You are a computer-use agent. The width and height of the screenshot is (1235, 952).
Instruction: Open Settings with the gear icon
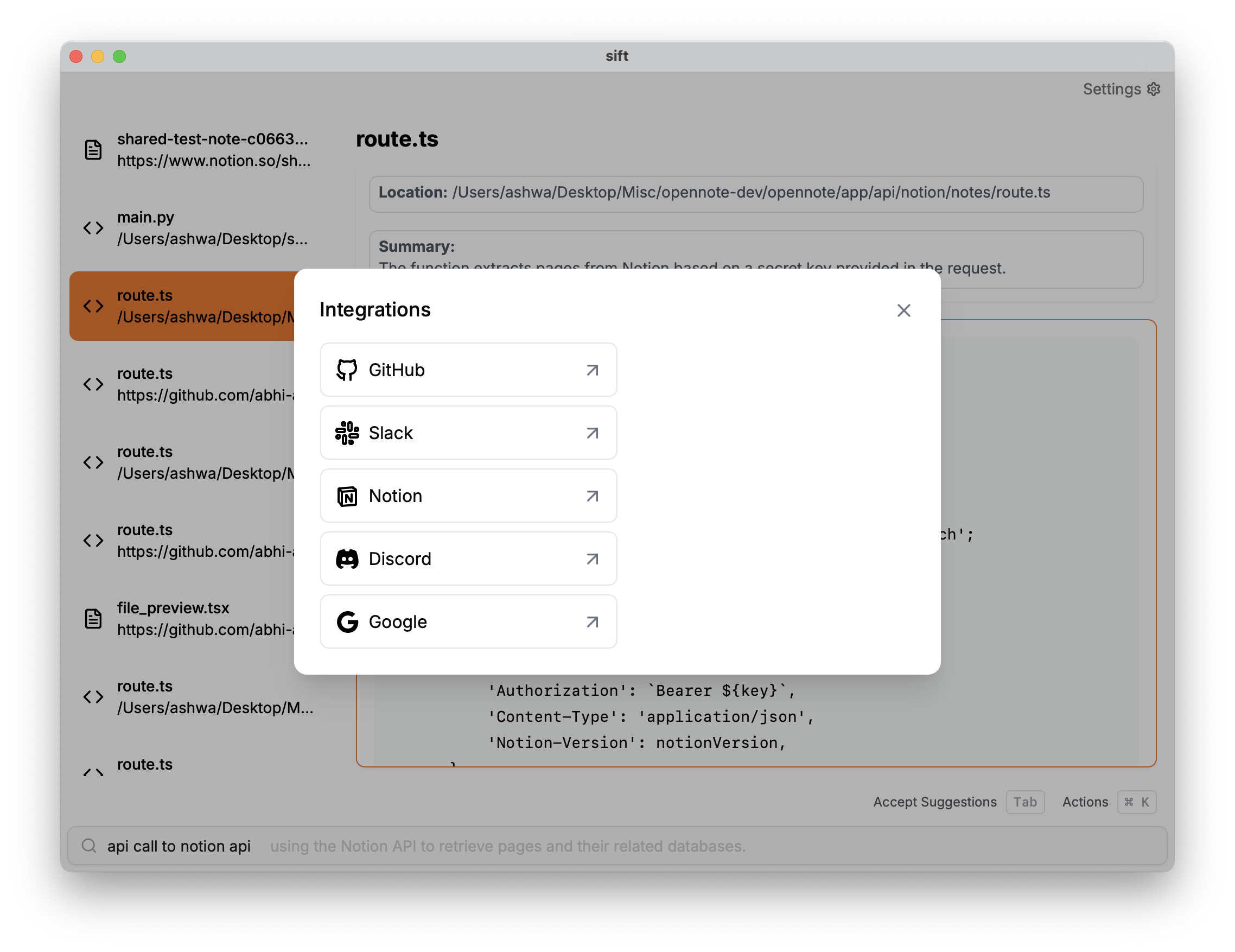pyautogui.click(x=1154, y=90)
